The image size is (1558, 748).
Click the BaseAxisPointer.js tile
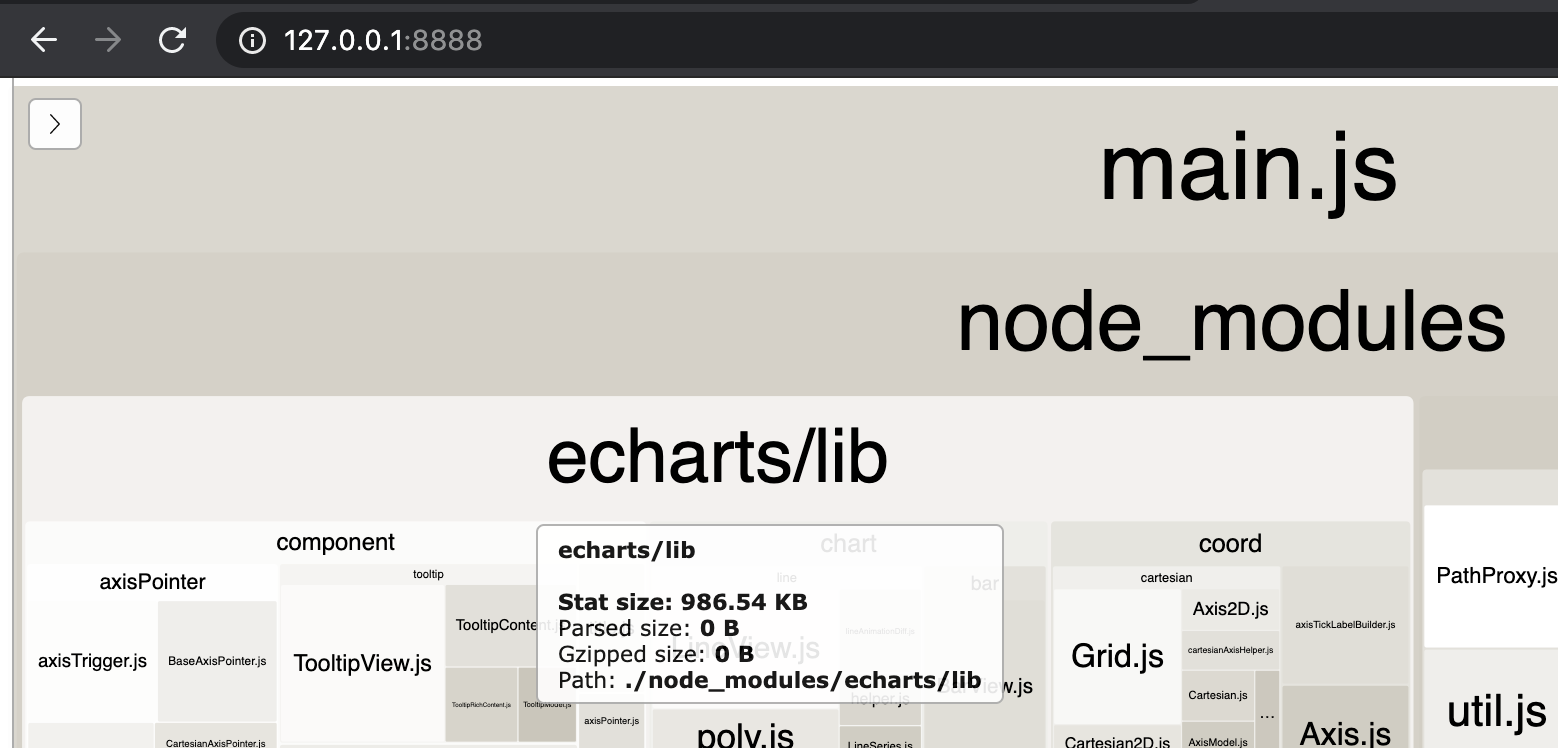217,660
